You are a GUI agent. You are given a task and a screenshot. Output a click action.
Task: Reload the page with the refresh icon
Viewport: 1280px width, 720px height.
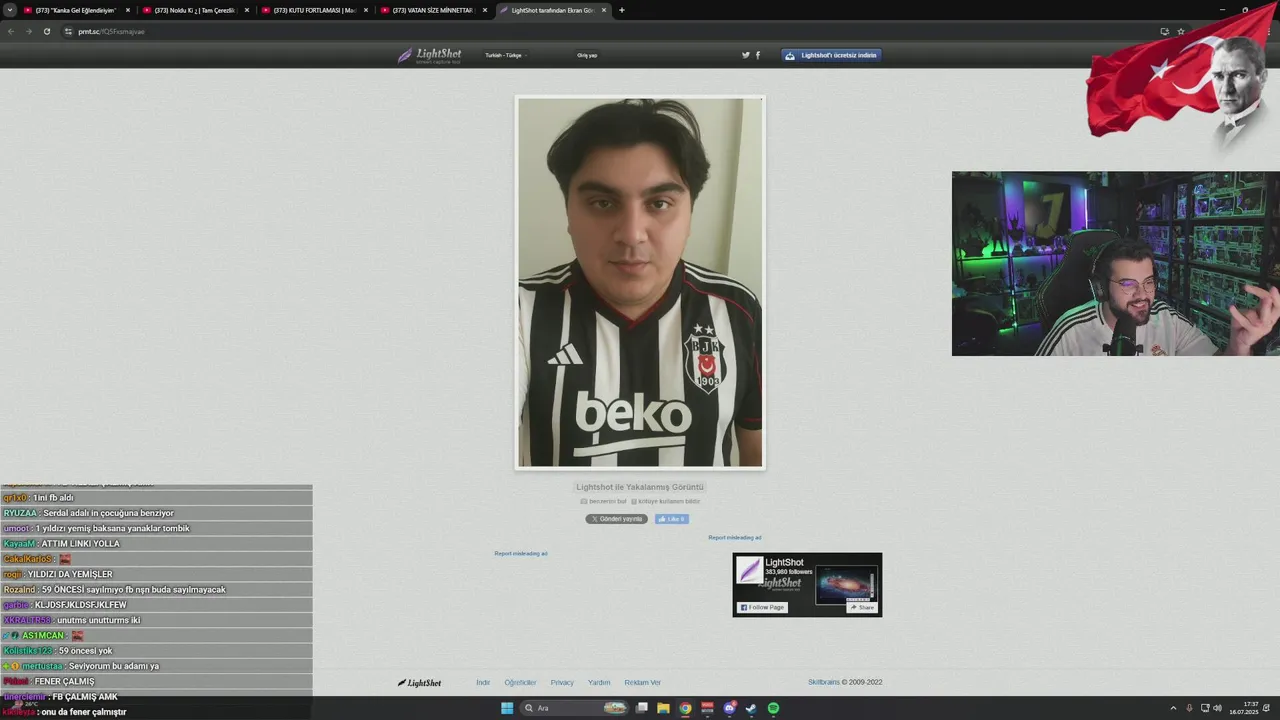tap(46, 31)
